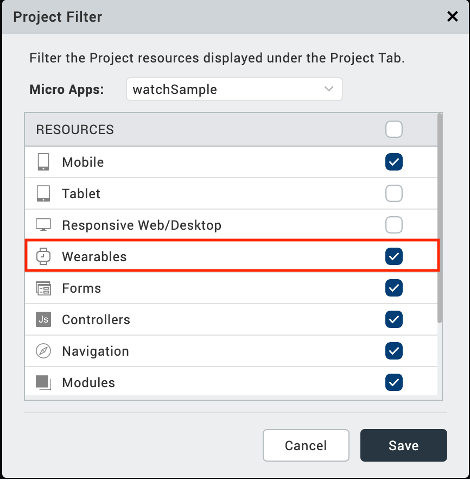Select the Navigation resource row

pyautogui.click(x=231, y=351)
